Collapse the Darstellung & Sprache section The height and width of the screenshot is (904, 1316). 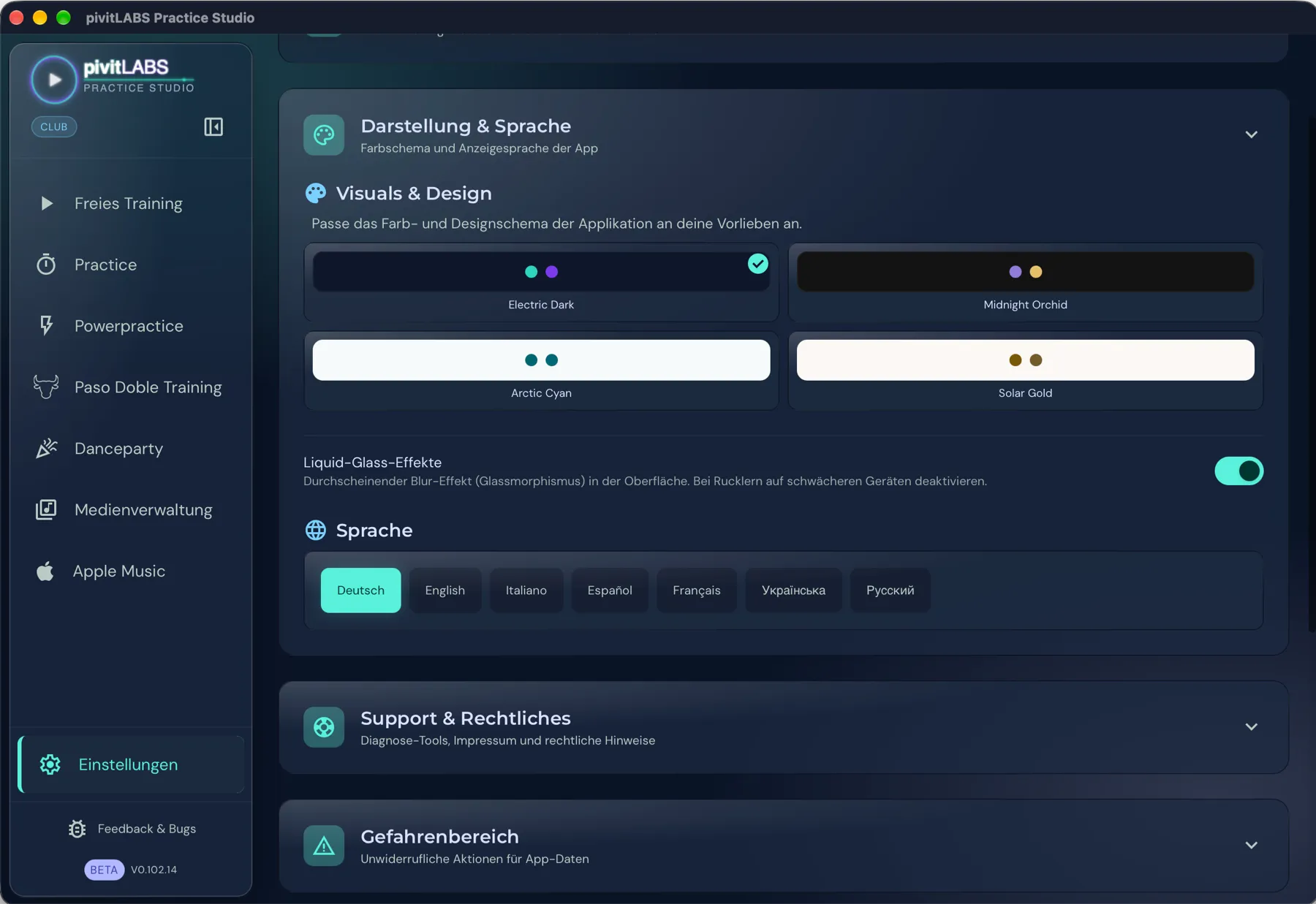tap(1251, 134)
